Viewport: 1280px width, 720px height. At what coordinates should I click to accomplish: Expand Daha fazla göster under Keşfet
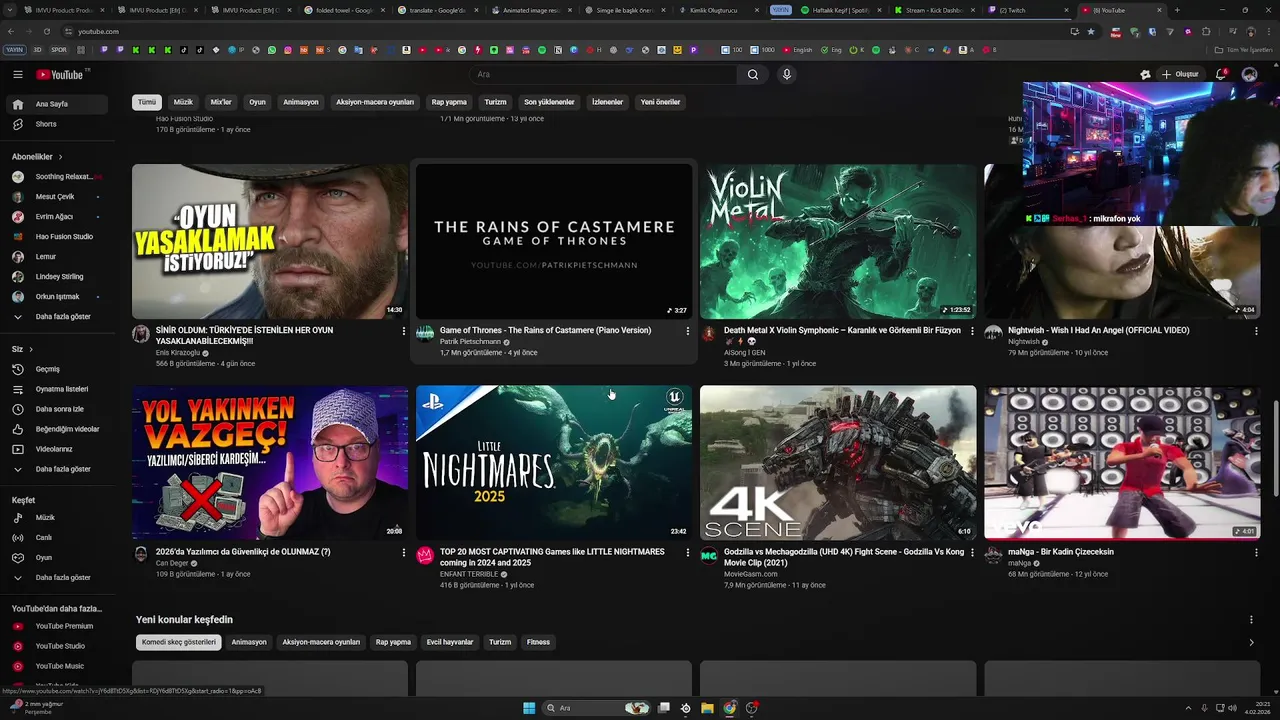click(58, 578)
